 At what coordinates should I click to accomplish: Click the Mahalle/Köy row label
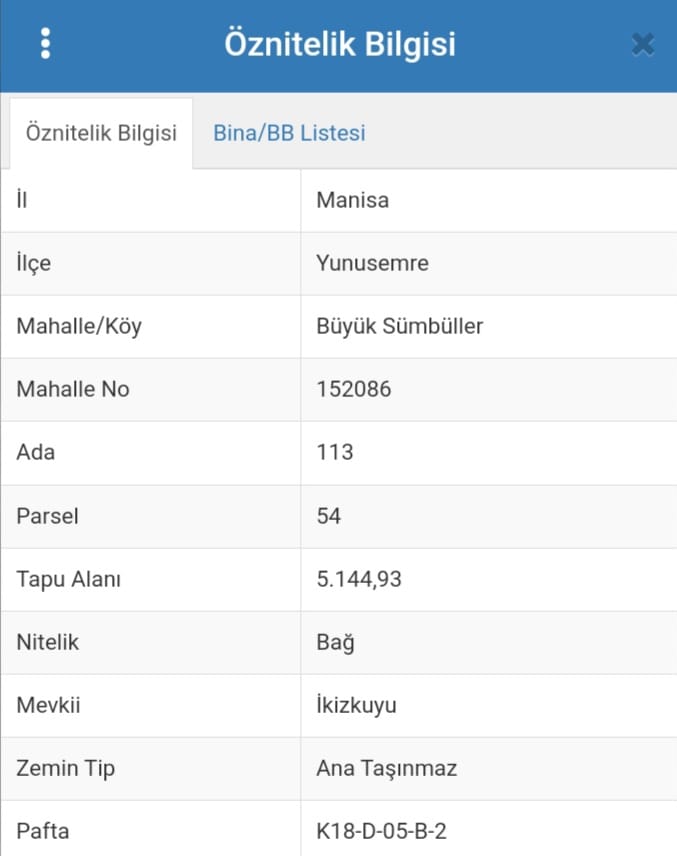point(79,326)
